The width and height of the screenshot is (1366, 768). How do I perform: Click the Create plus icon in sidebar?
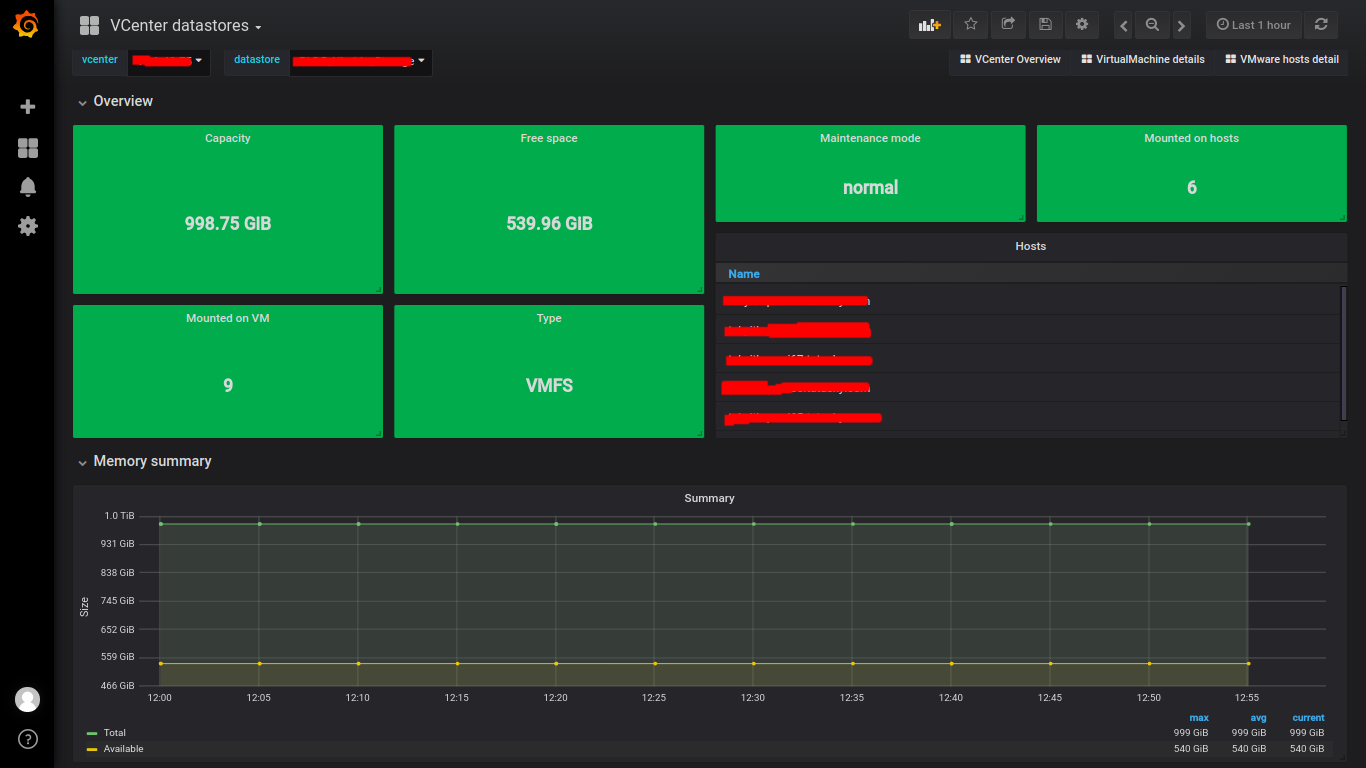coord(28,107)
